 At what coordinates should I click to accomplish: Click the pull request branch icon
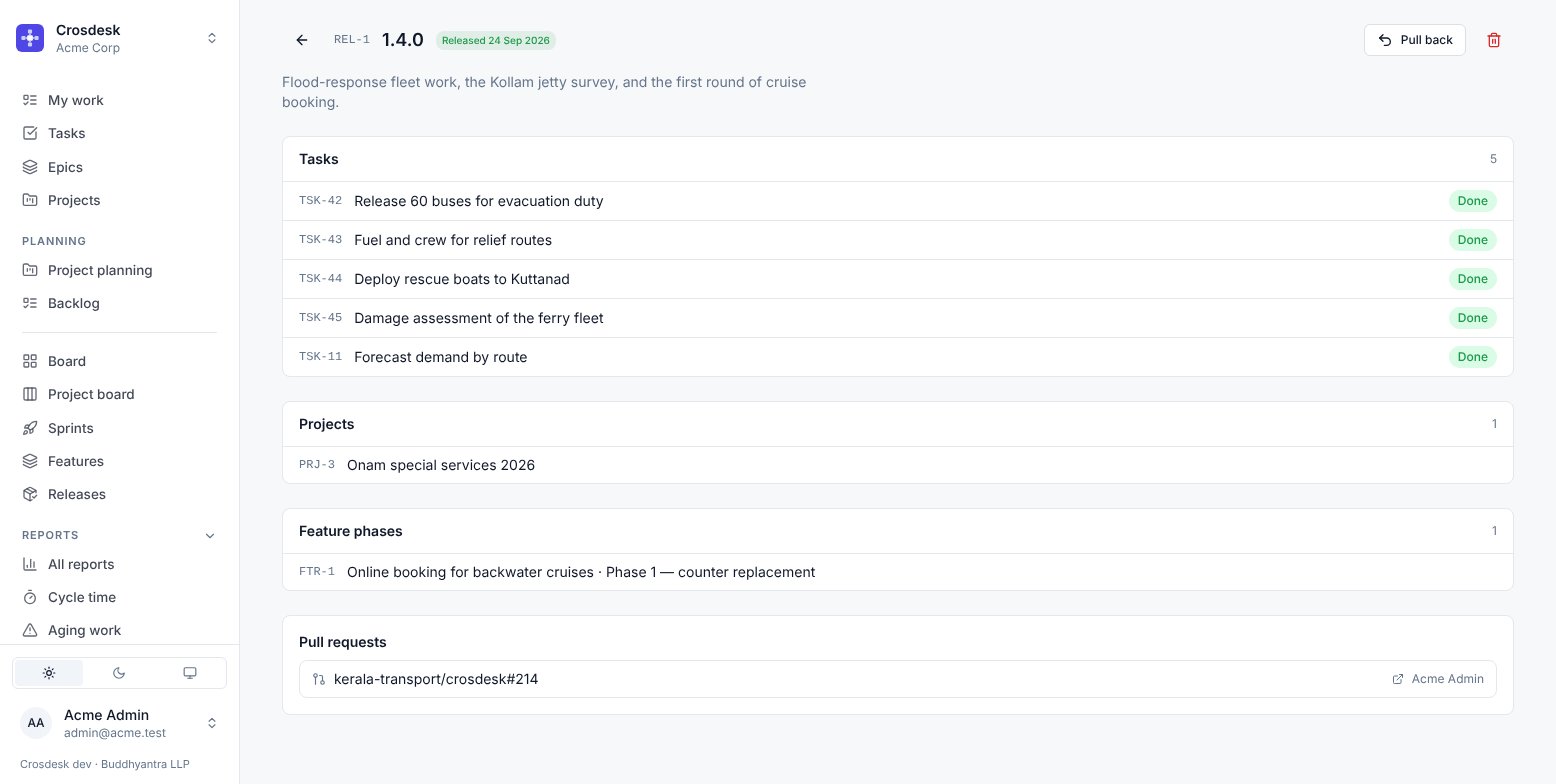click(319, 679)
